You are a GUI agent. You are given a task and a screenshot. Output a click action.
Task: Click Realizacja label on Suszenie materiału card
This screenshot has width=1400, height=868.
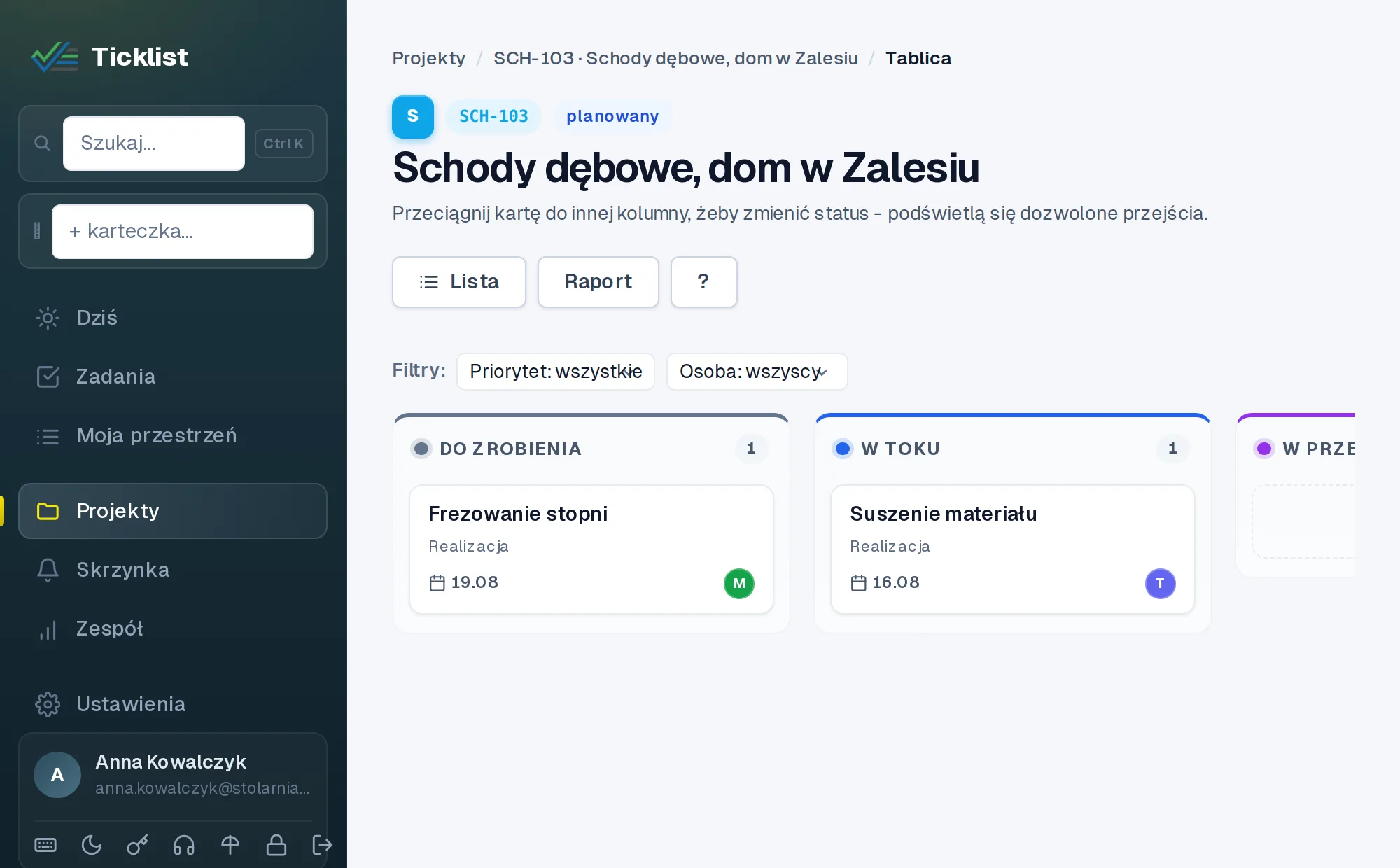click(890, 546)
